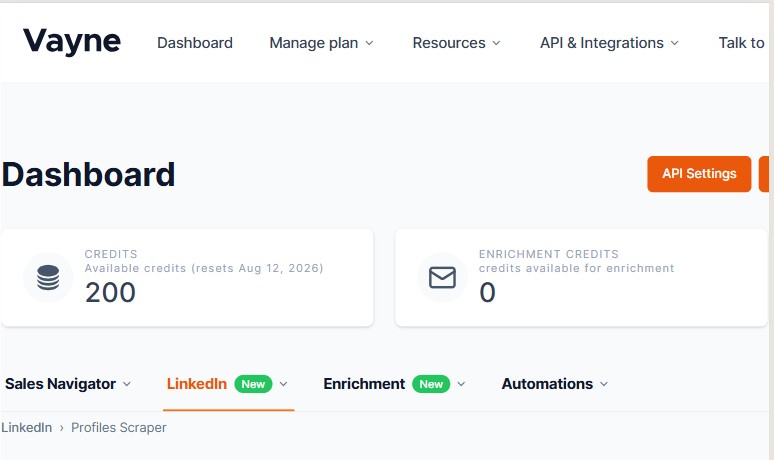Image resolution: width=774 pixels, height=460 pixels.
Task: Expand the Resources dropdown chevron
Action: [x=497, y=43]
